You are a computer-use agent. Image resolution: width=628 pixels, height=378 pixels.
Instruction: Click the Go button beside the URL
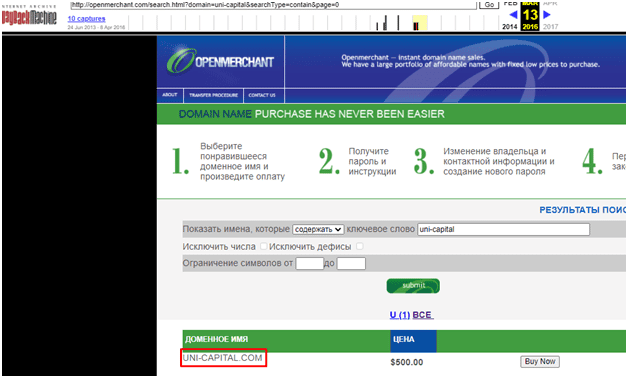pos(489,4)
